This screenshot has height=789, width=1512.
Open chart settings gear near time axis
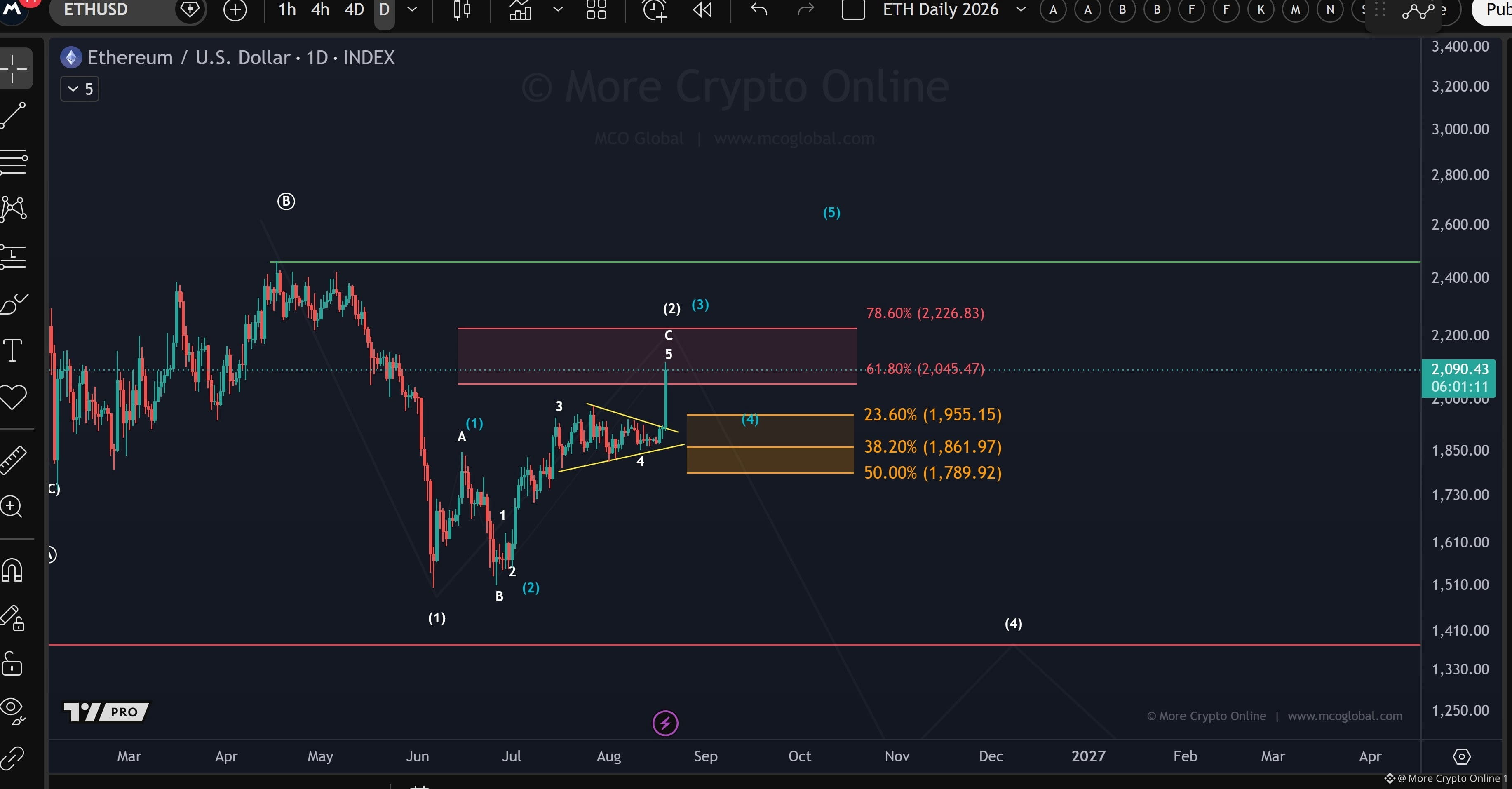[x=1462, y=756]
